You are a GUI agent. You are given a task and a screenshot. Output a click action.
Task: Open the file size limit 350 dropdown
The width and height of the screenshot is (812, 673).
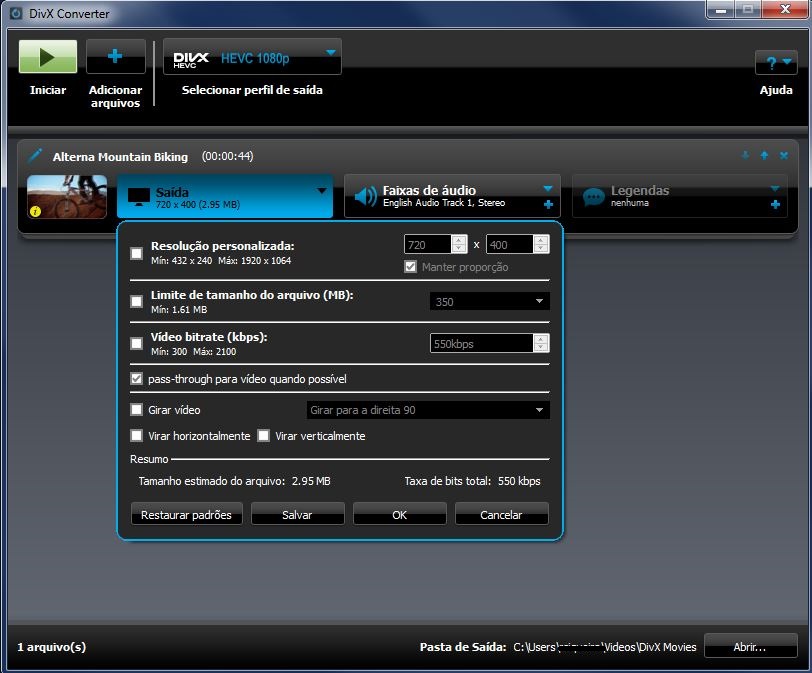[489, 301]
